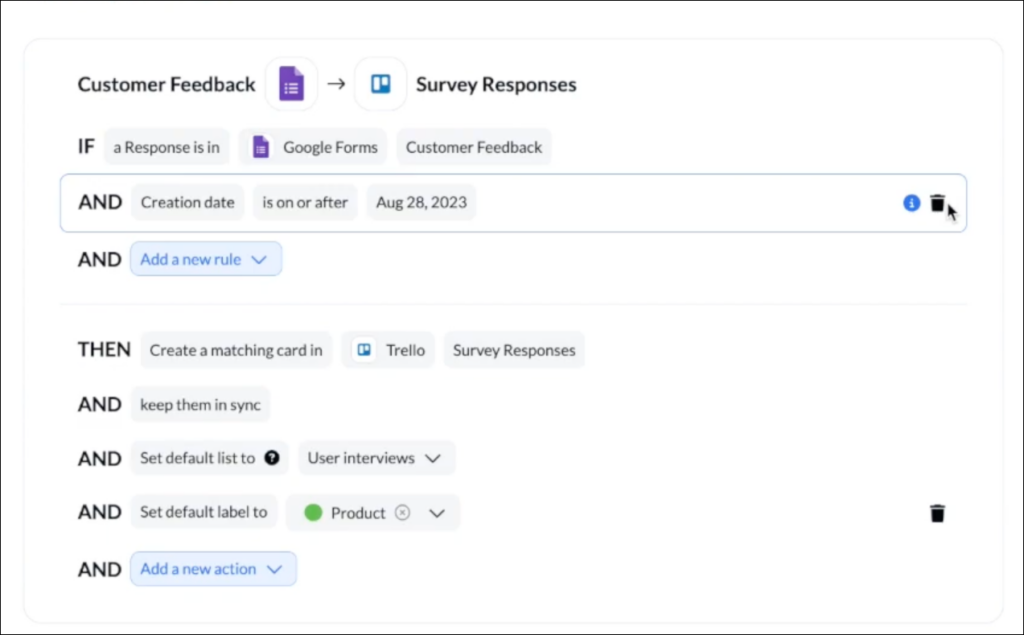Image resolution: width=1024 pixels, height=635 pixels.
Task: Click the 'a Response is in' condition chip
Action: (x=167, y=146)
